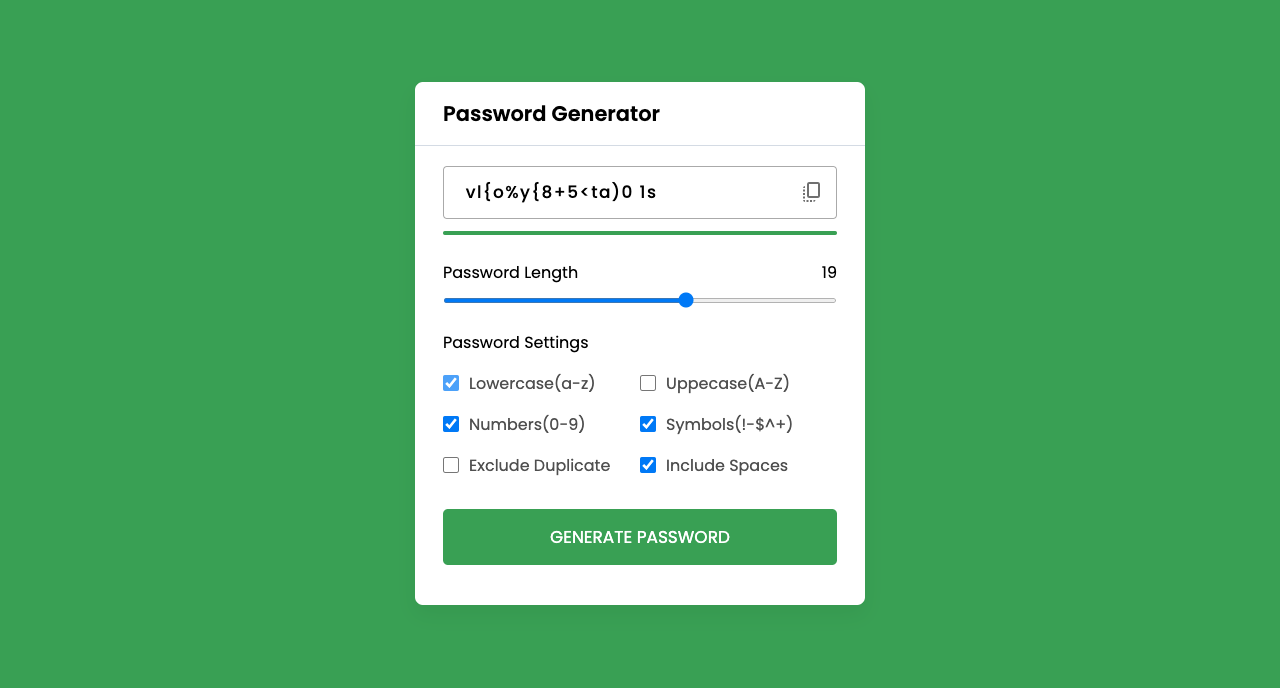Uncheck the Lowercase(a-z) checkbox

(x=450, y=383)
